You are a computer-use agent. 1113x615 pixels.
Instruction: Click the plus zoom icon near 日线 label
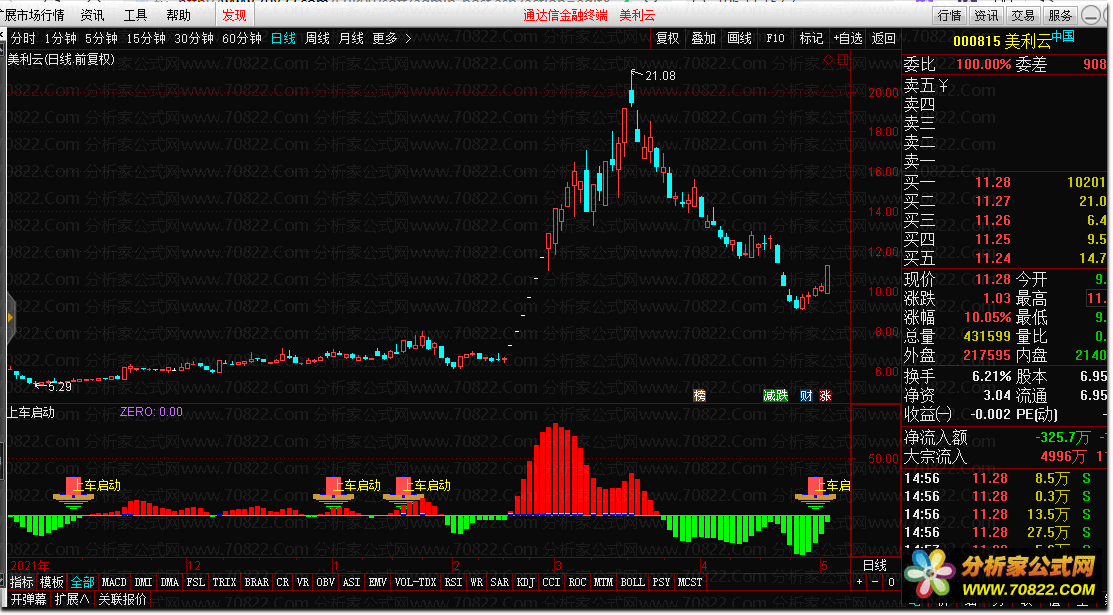tap(860, 582)
